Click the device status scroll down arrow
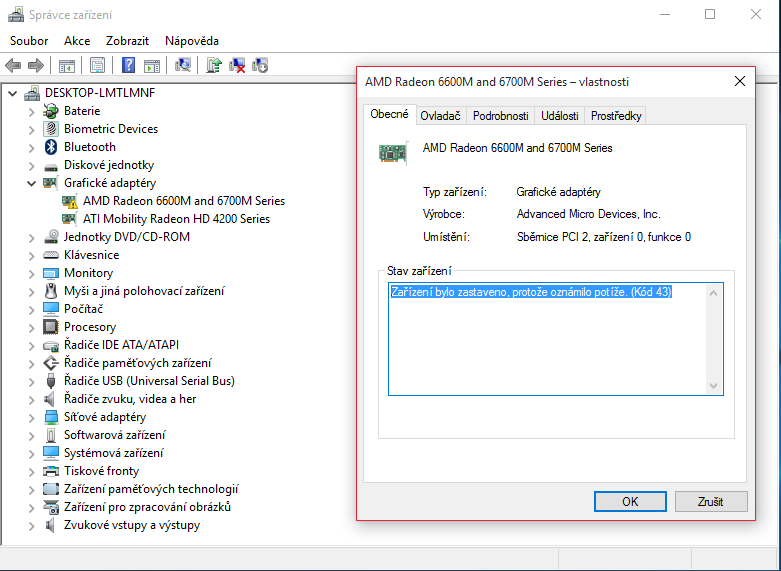The height and width of the screenshot is (571, 781). [x=713, y=385]
